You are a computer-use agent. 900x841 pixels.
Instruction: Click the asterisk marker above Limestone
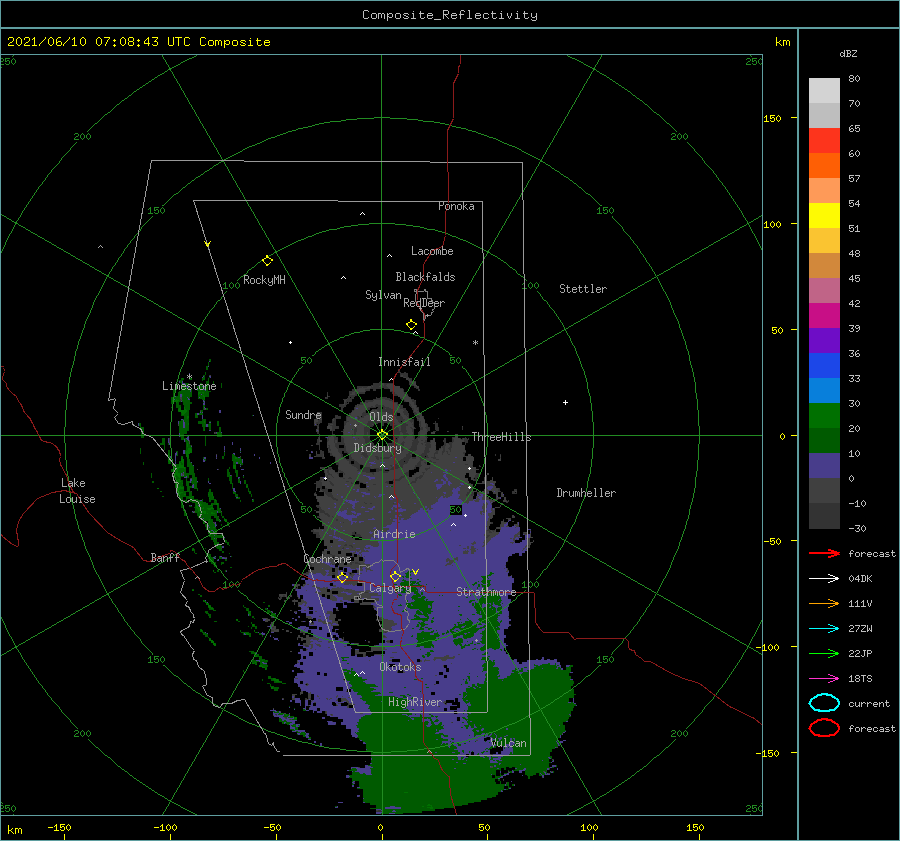(189, 377)
